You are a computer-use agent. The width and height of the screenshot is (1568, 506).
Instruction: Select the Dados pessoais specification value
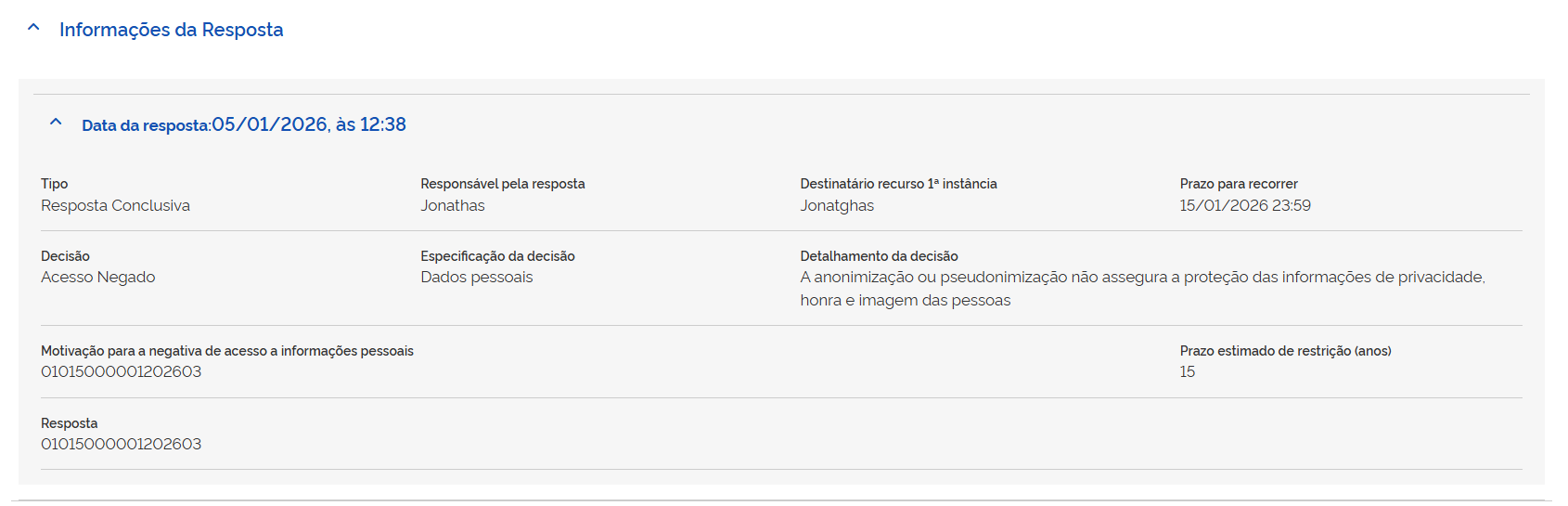(x=476, y=277)
